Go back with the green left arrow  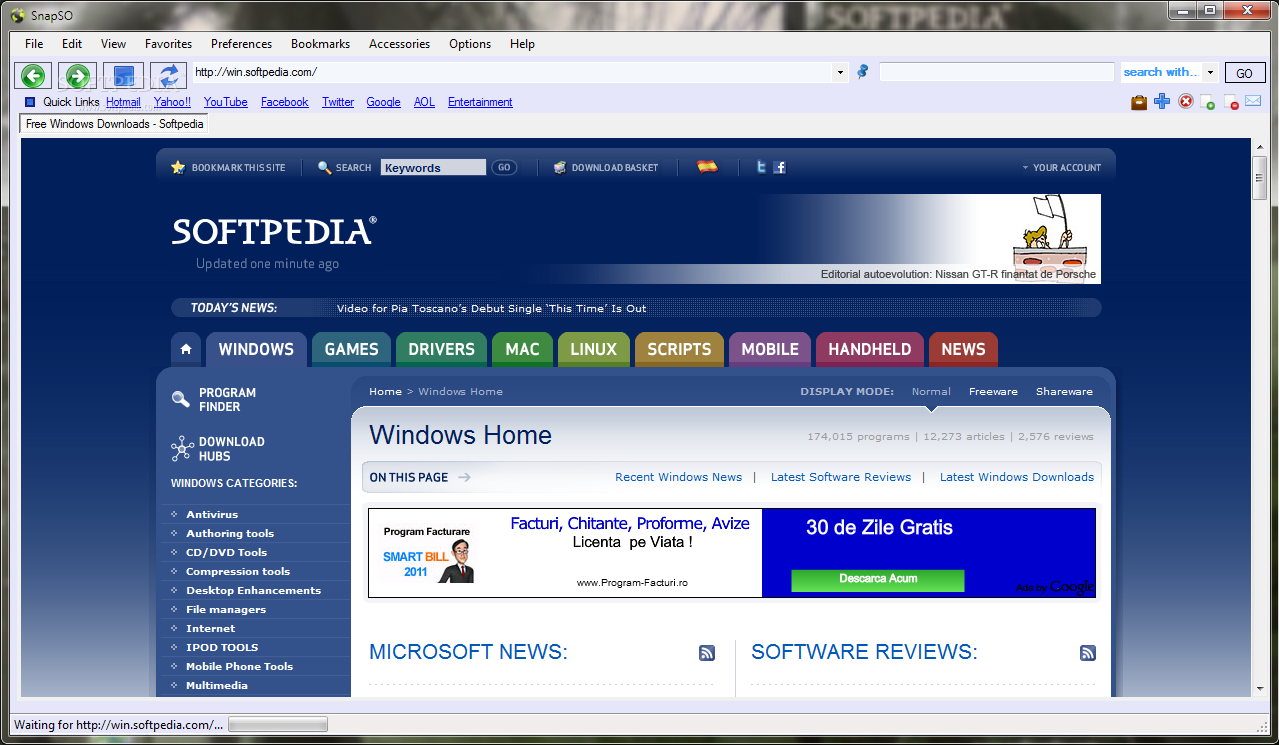pos(33,75)
